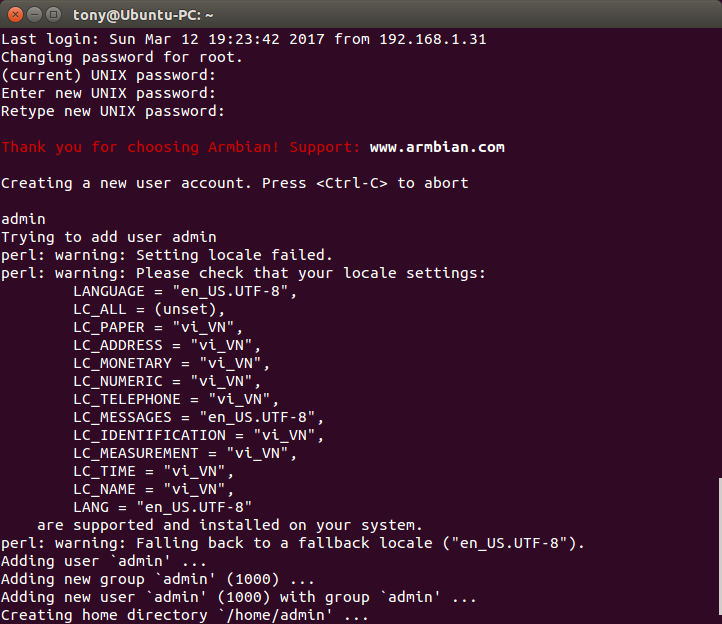Click the LC_ALL = (unset) line
Screen dimensions: 722x624
(149, 309)
